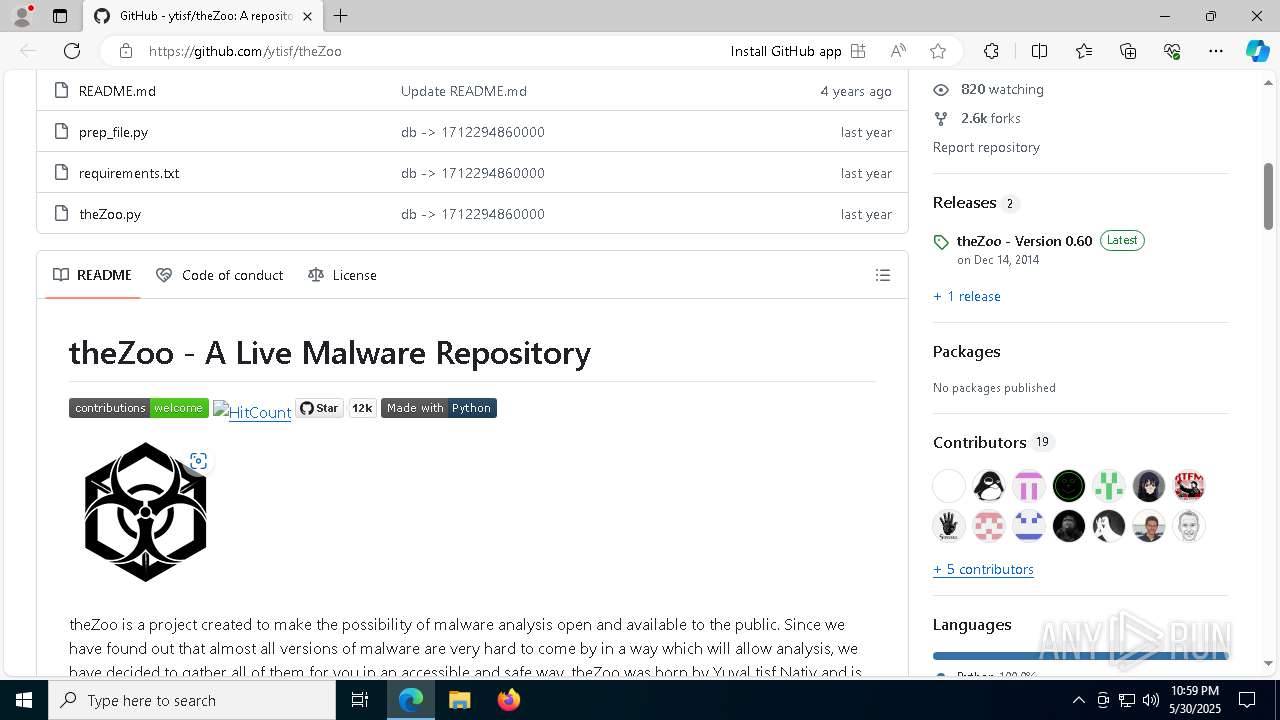Open File Explorer from taskbar
The image size is (1280, 720).
tap(459, 700)
